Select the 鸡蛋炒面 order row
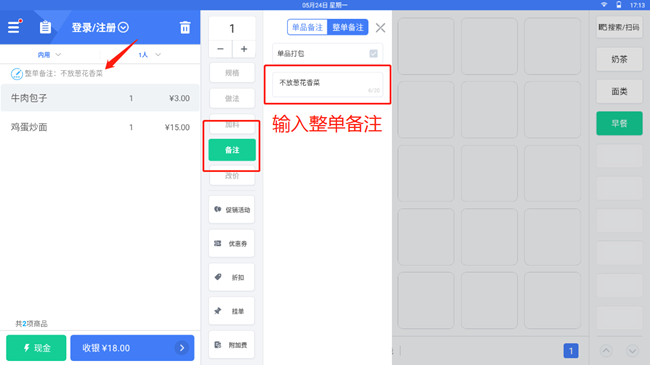Viewport: 650px width, 365px height. [100, 127]
